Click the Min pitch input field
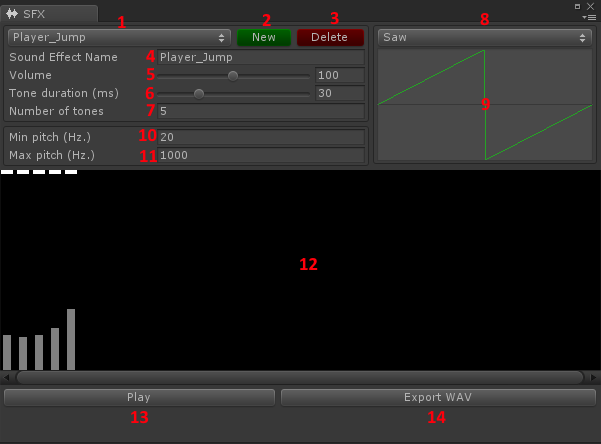Screen dimensions: 601x444 click(261, 137)
